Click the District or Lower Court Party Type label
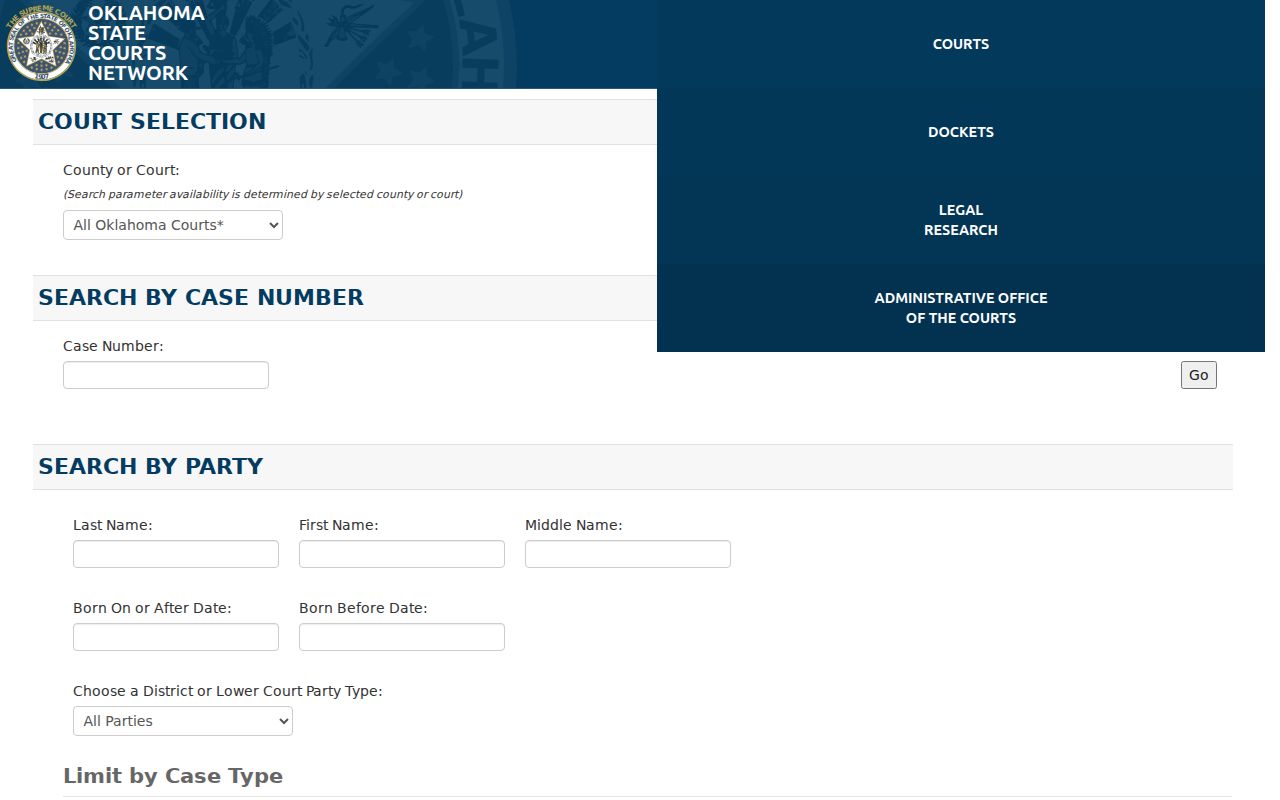Screen dimensions: 1280x800 [228, 691]
